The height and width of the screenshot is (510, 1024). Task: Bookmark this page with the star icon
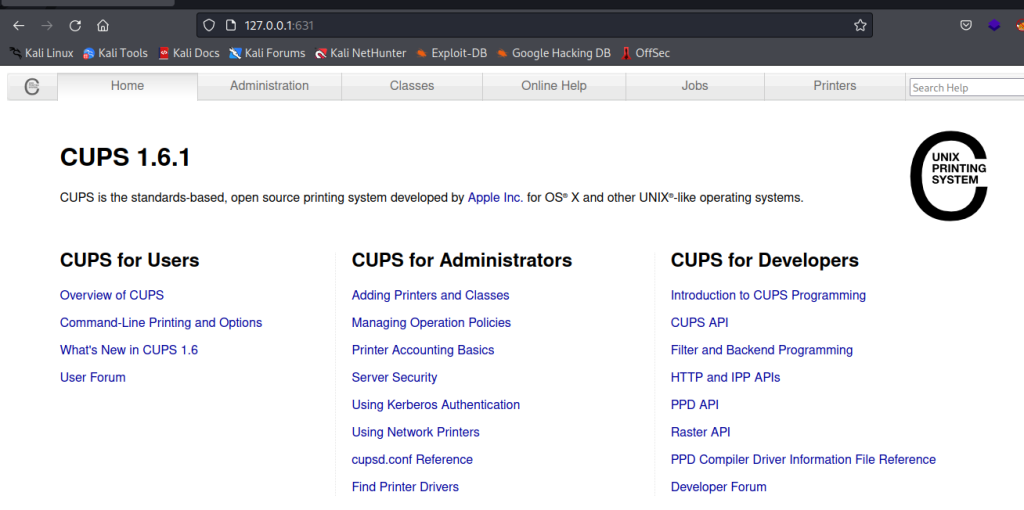click(859, 25)
